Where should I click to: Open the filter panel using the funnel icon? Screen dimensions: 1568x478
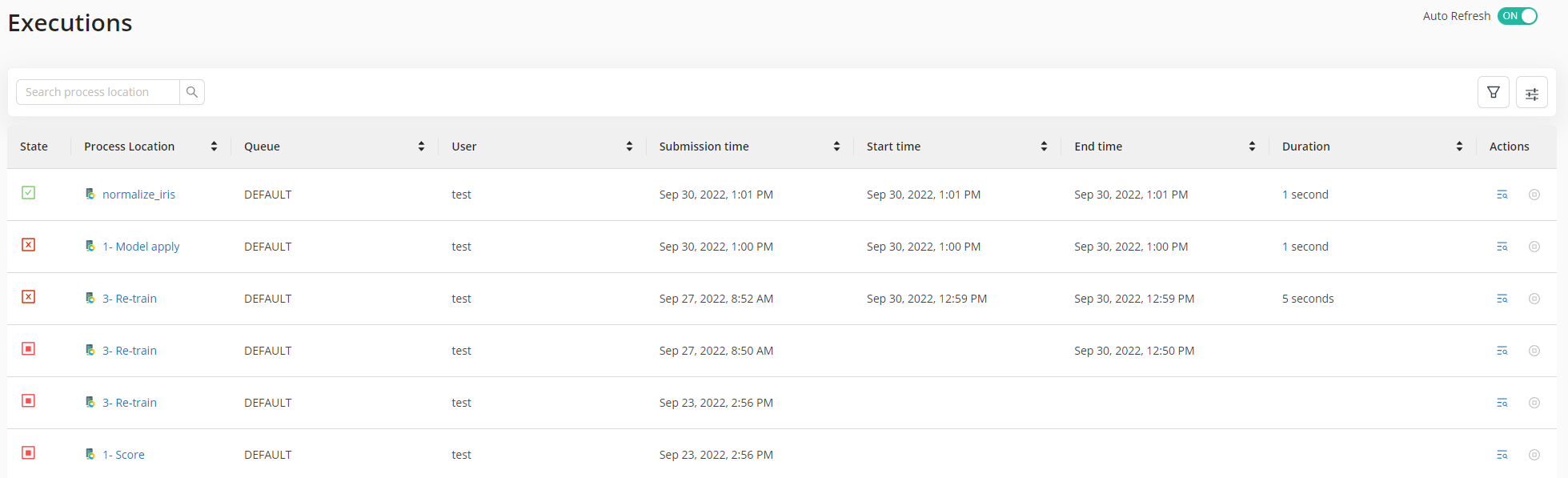[x=1493, y=92]
